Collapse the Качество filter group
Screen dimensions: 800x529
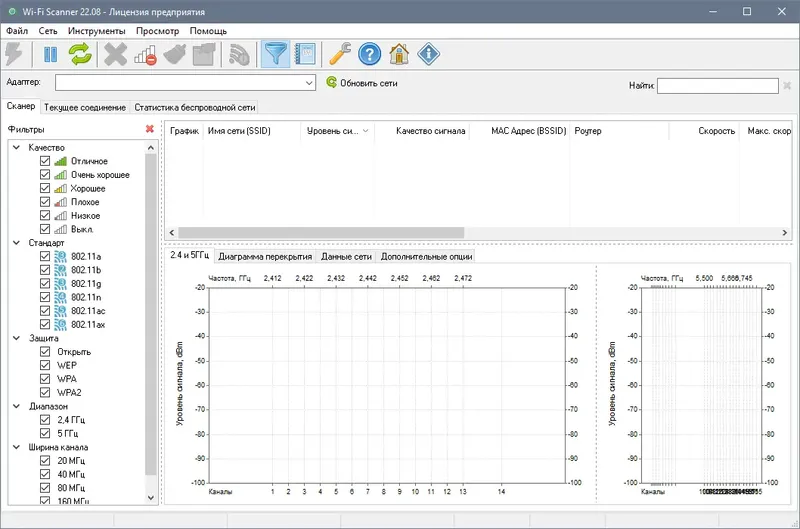(17, 147)
